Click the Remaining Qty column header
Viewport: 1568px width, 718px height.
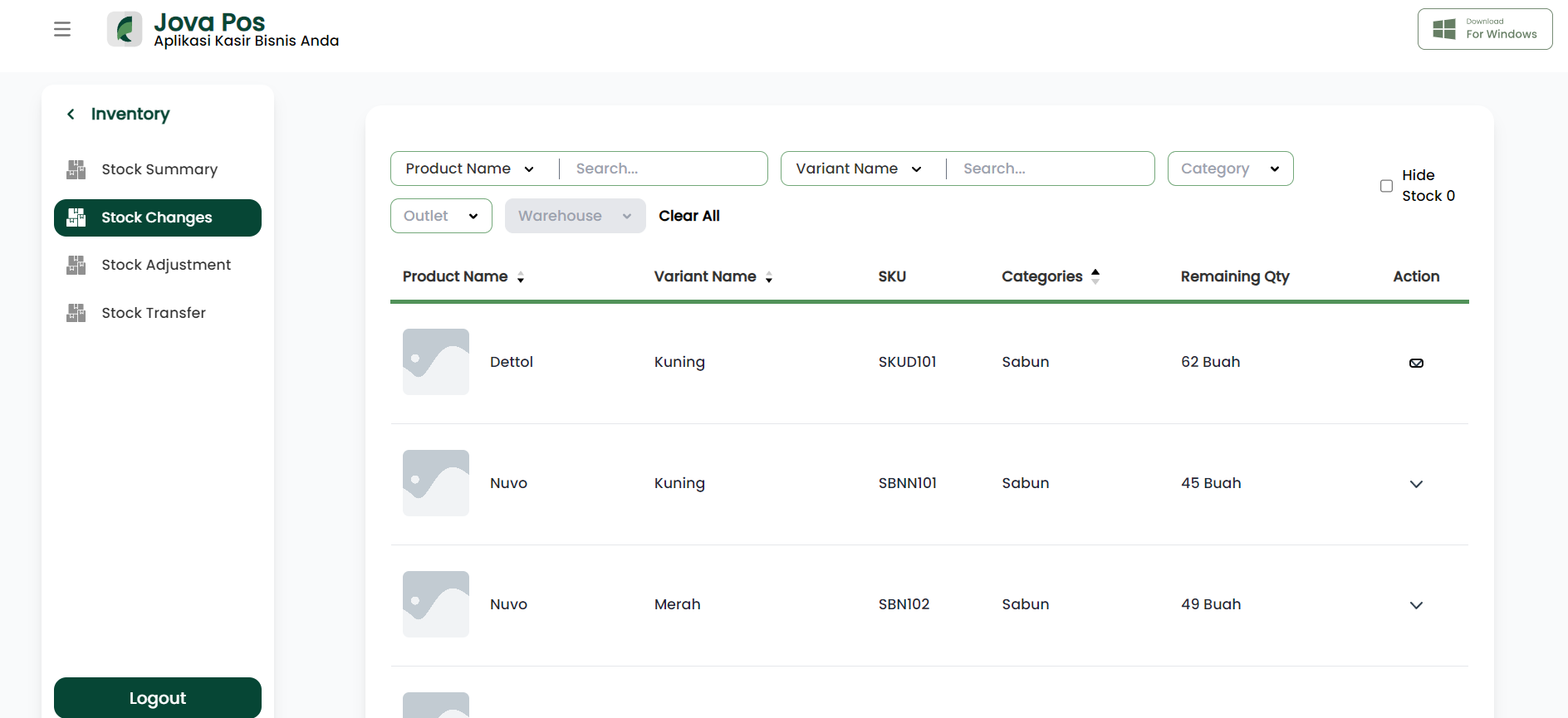(x=1235, y=276)
